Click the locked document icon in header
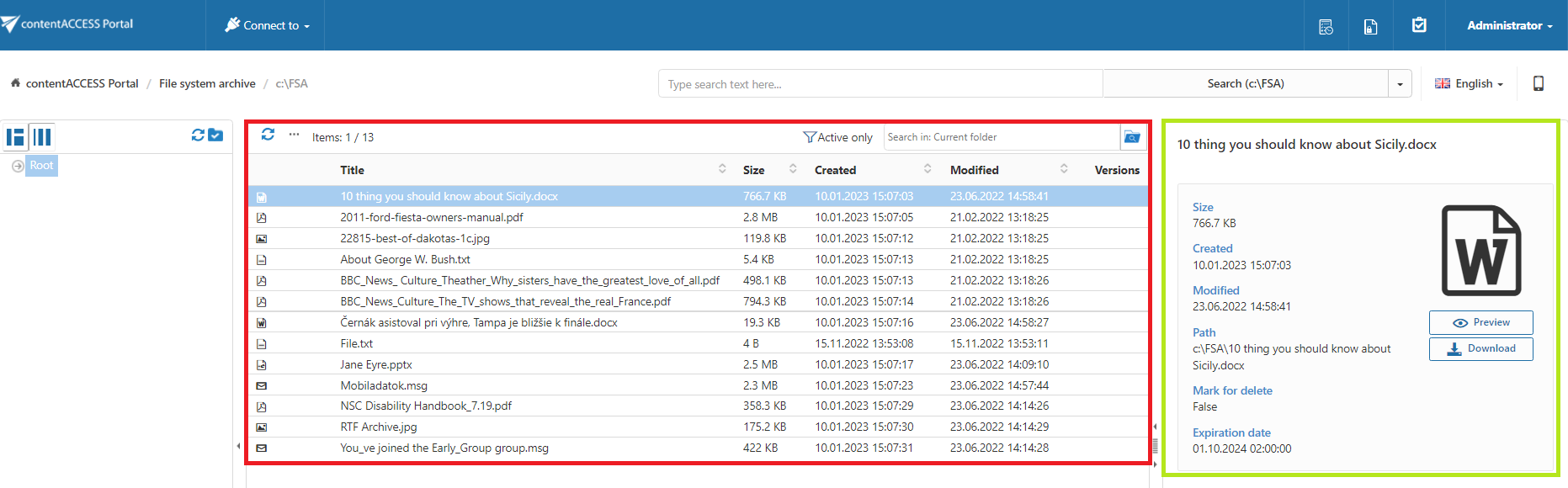 point(1370,27)
